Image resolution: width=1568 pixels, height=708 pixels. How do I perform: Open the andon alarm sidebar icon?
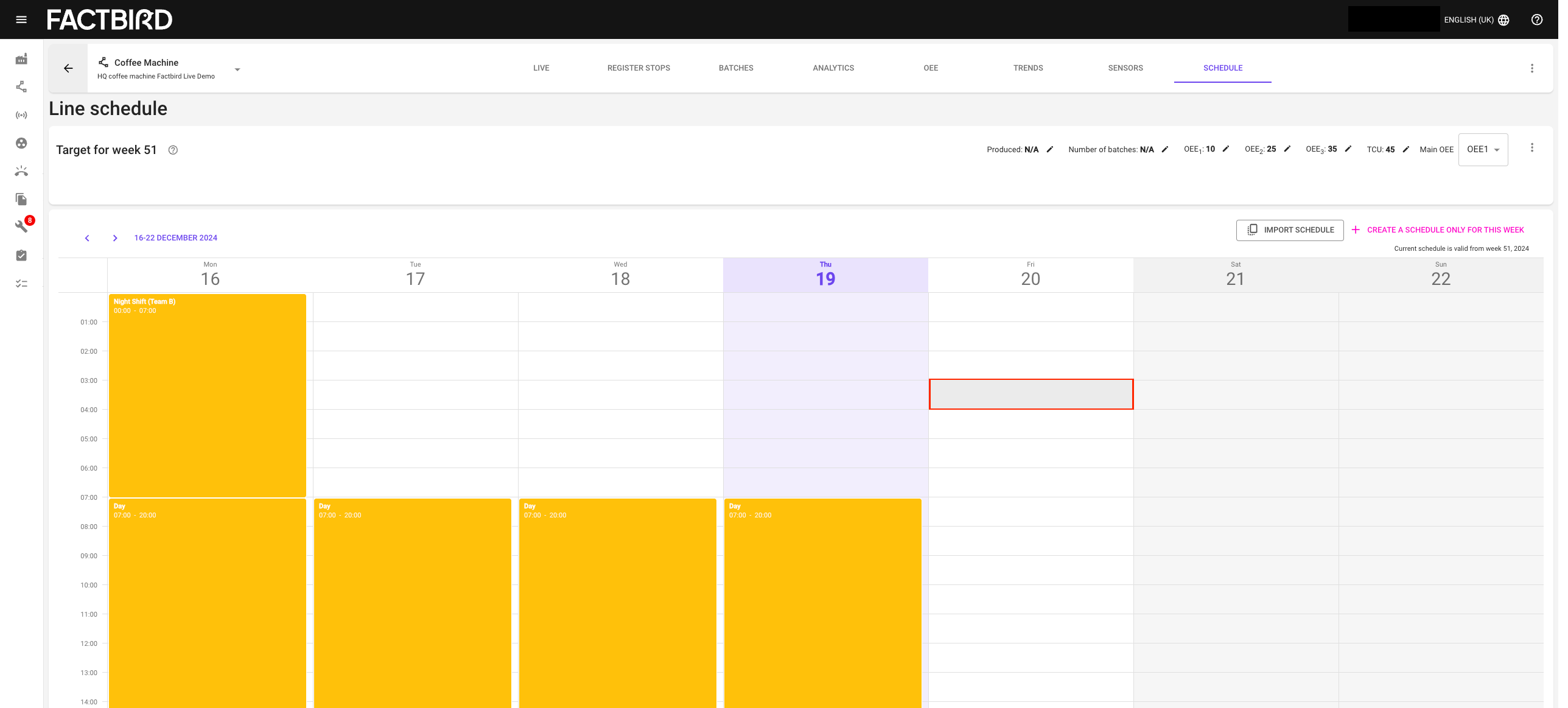[x=21, y=171]
